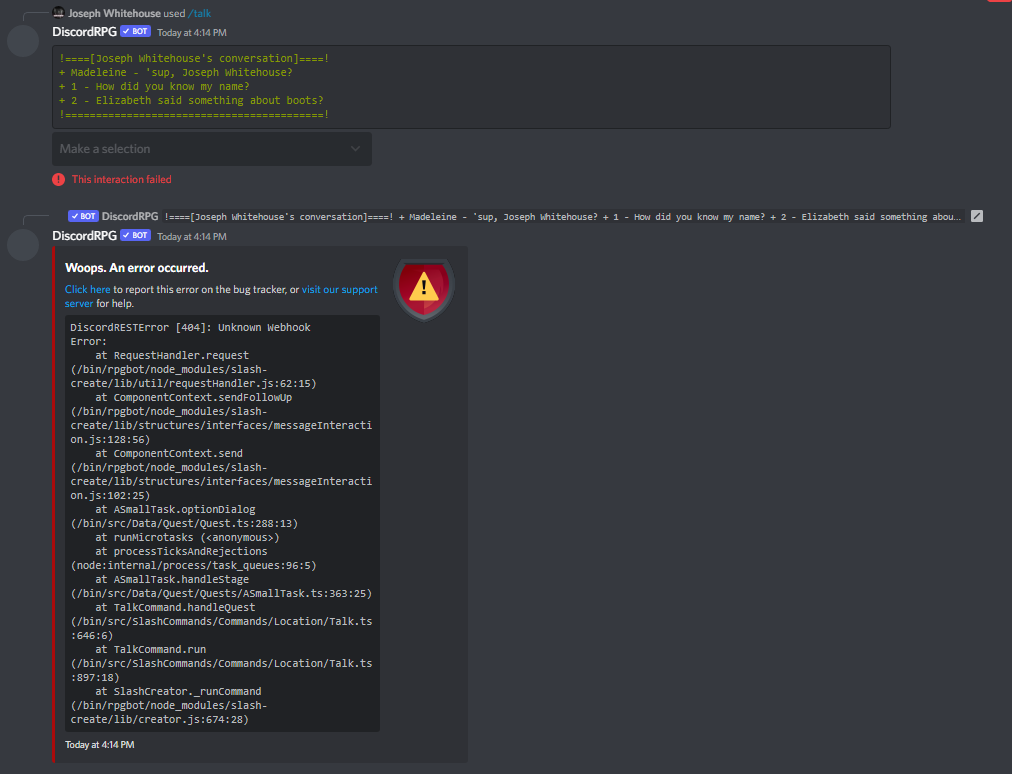Click the DiscordRPG username text
Viewport: 1012px width, 774px height.
tap(84, 31)
